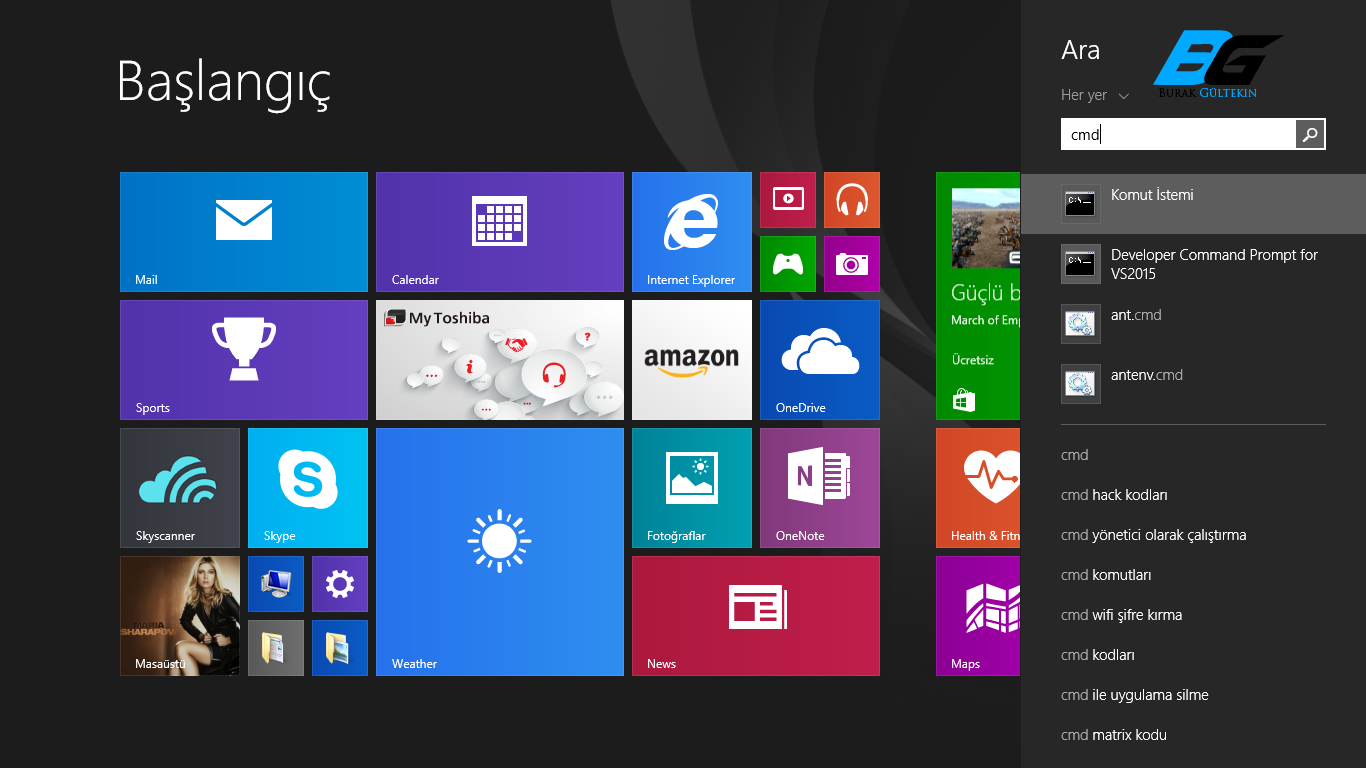1366x768 pixels.
Task: Open the Store March of Empires tile
Action: (x=978, y=296)
